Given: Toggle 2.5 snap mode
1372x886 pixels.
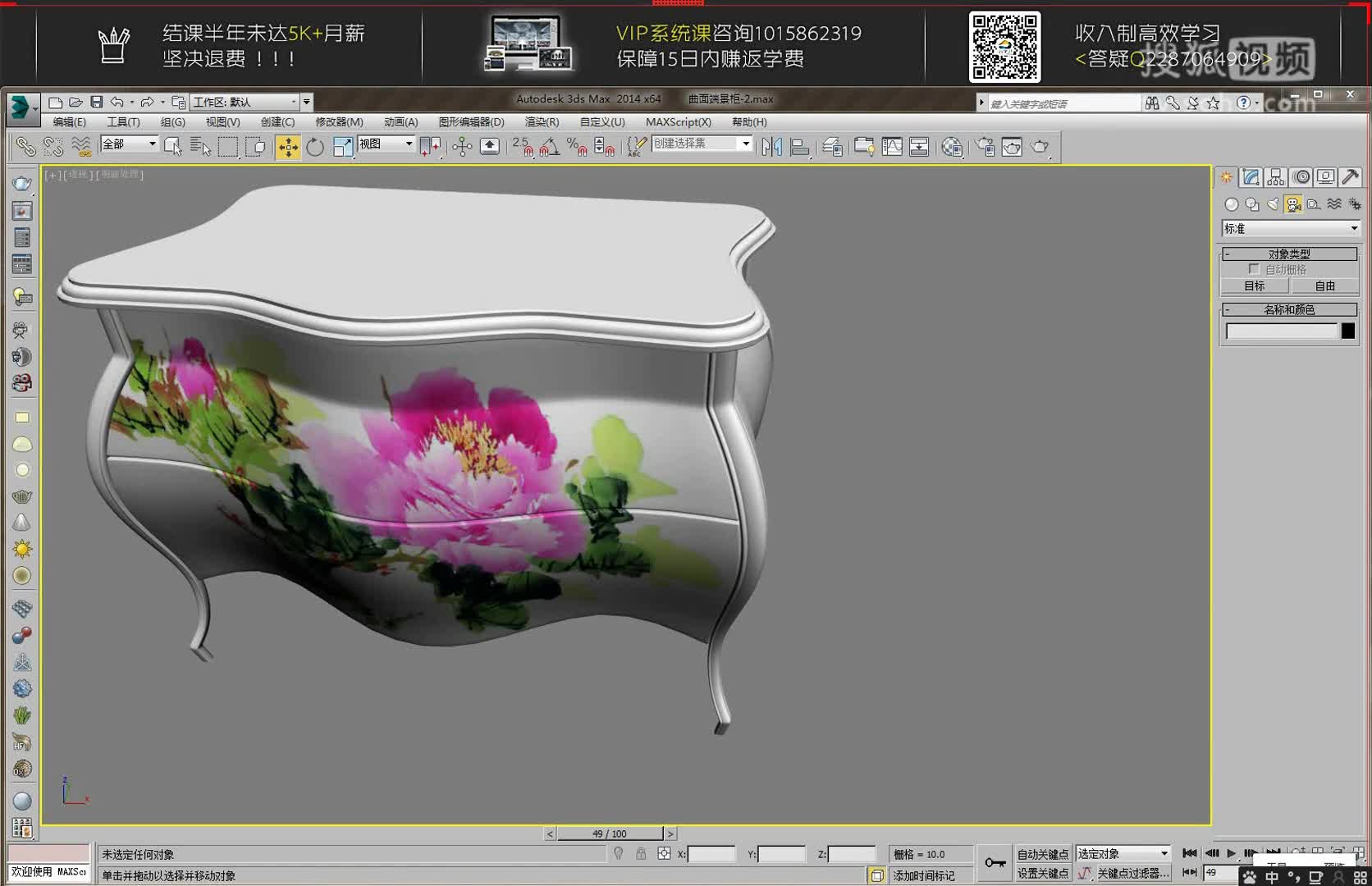Looking at the screenshot, I should [520, 147].
